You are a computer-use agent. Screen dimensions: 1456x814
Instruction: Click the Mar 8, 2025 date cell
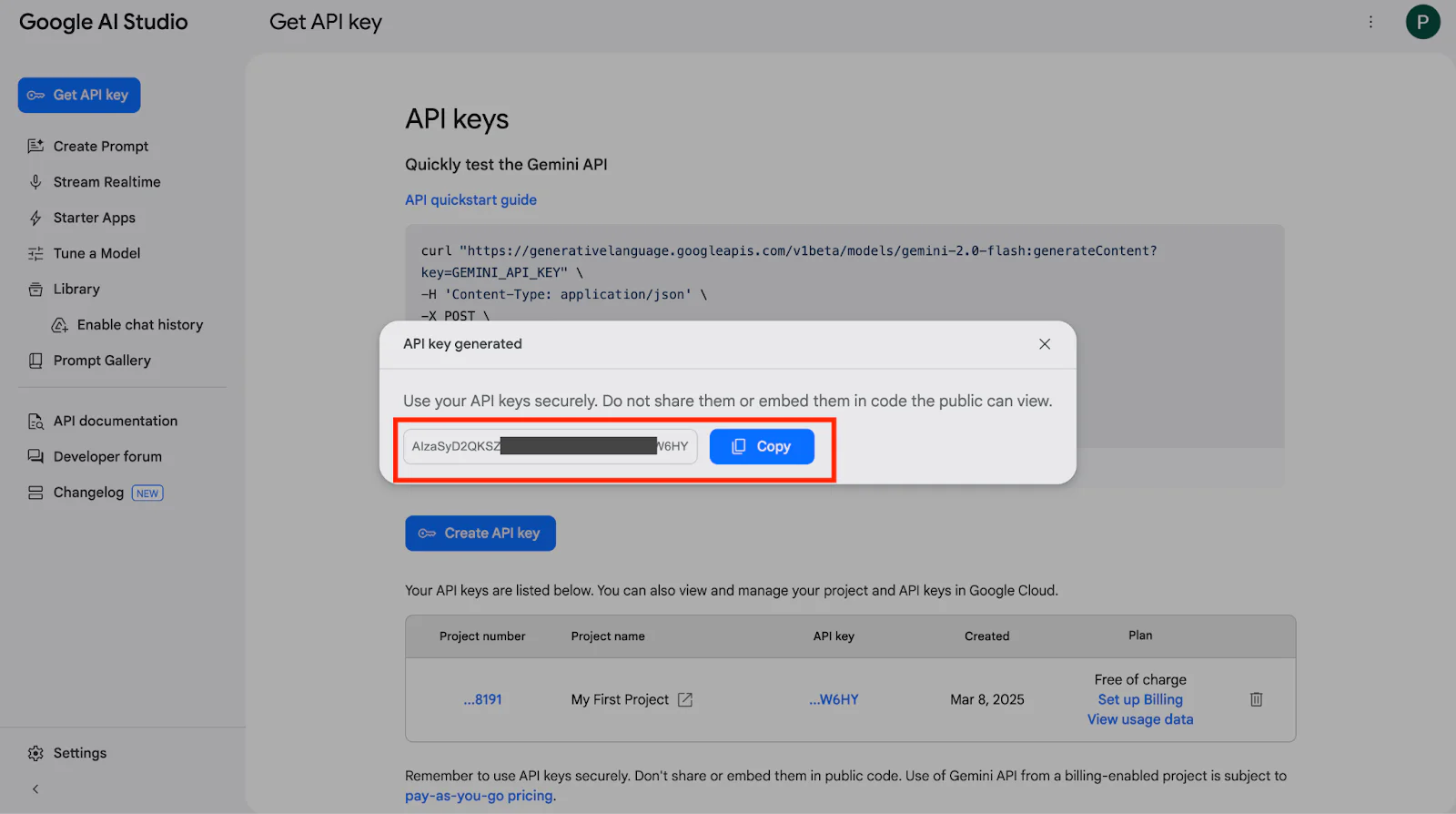tap(987, 699)
